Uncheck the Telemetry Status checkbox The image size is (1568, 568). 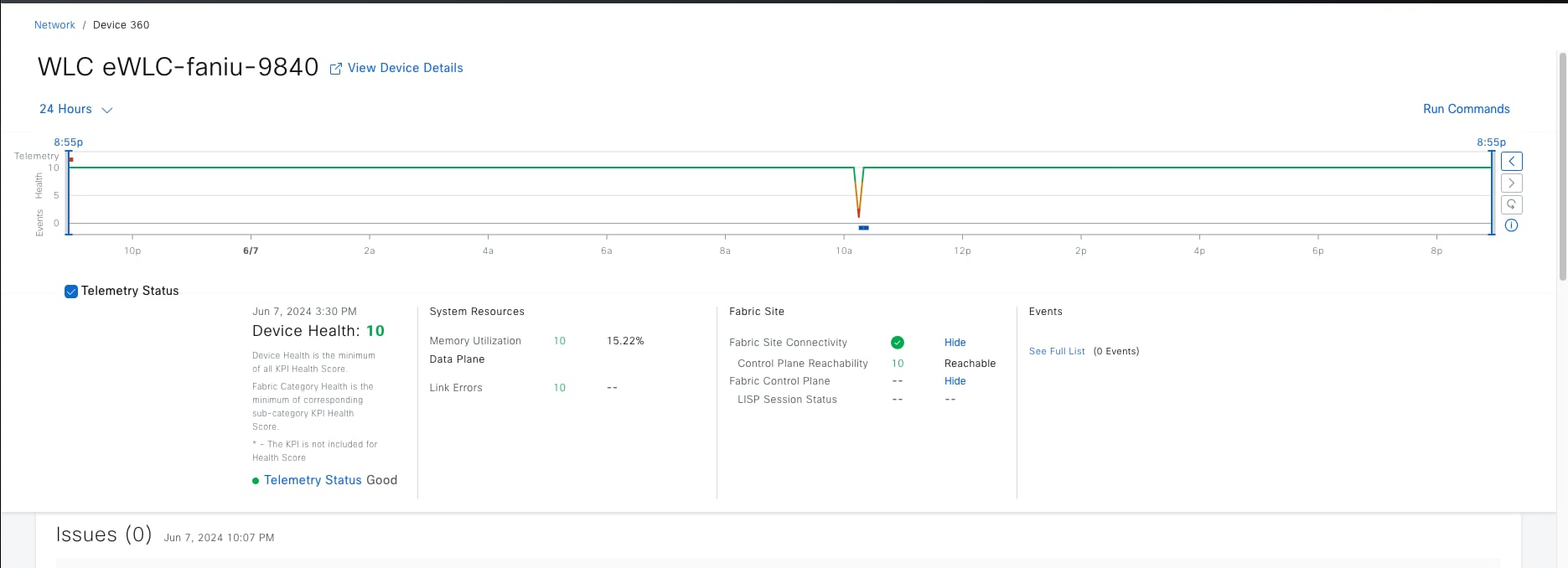[71, 292]
